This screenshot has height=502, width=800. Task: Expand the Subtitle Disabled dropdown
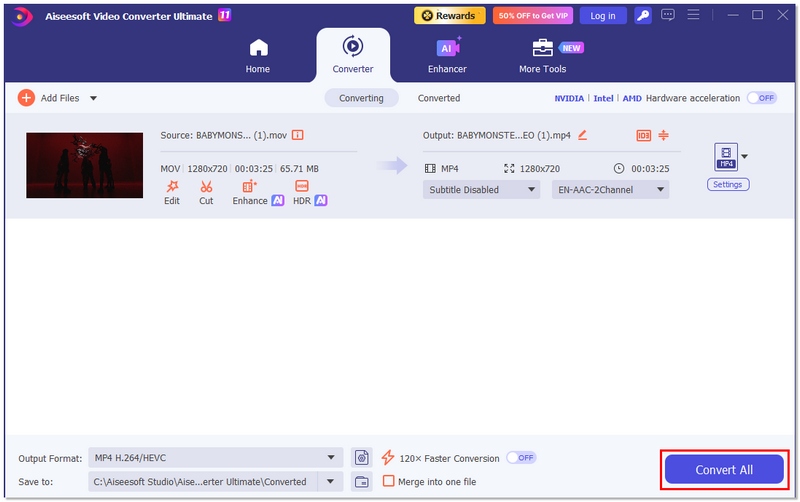coord(481,189)
